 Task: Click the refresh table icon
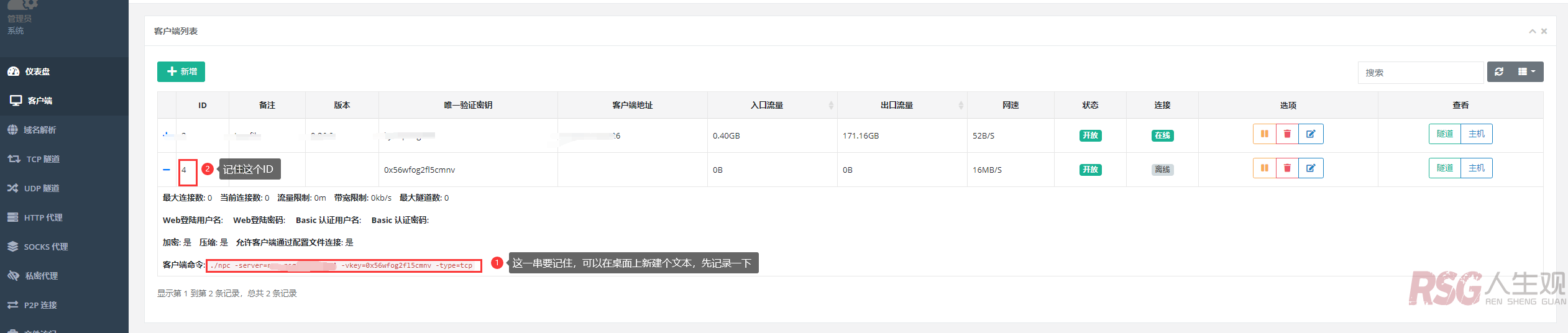click(x=1499, y=72)
